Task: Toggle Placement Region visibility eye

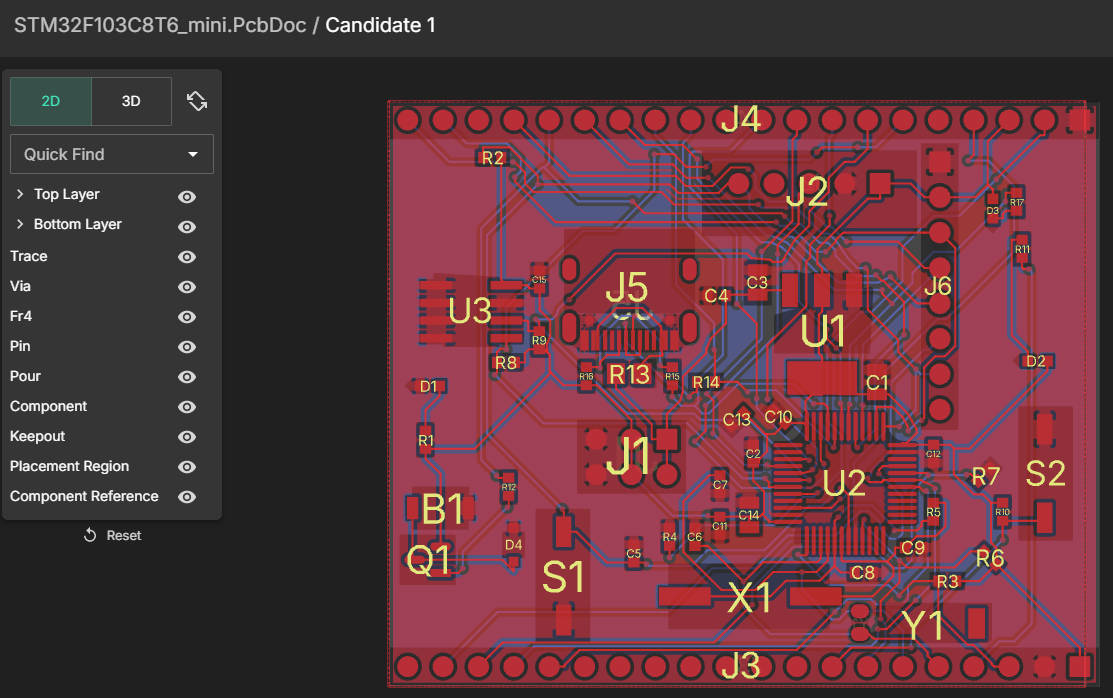Action: (x=187, y=467)
